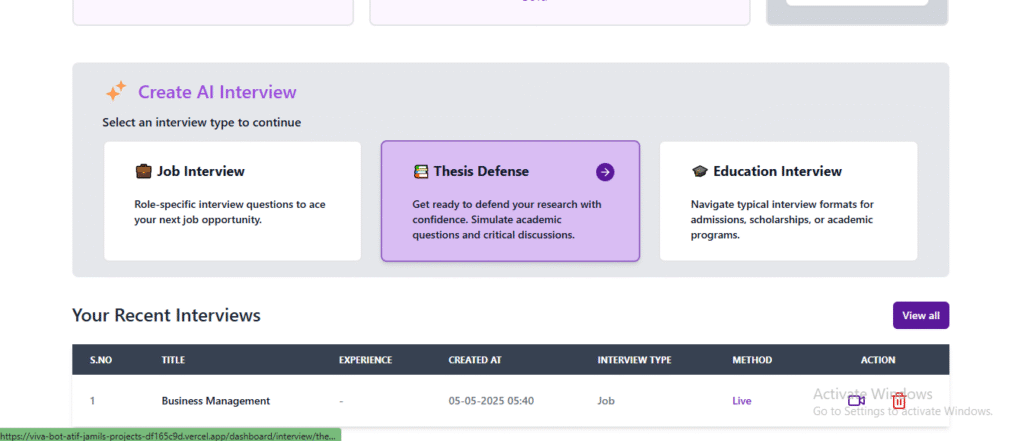
Task: Click the sparkle icon beside Create AI Interview
Action: click(x=116, y=92)
